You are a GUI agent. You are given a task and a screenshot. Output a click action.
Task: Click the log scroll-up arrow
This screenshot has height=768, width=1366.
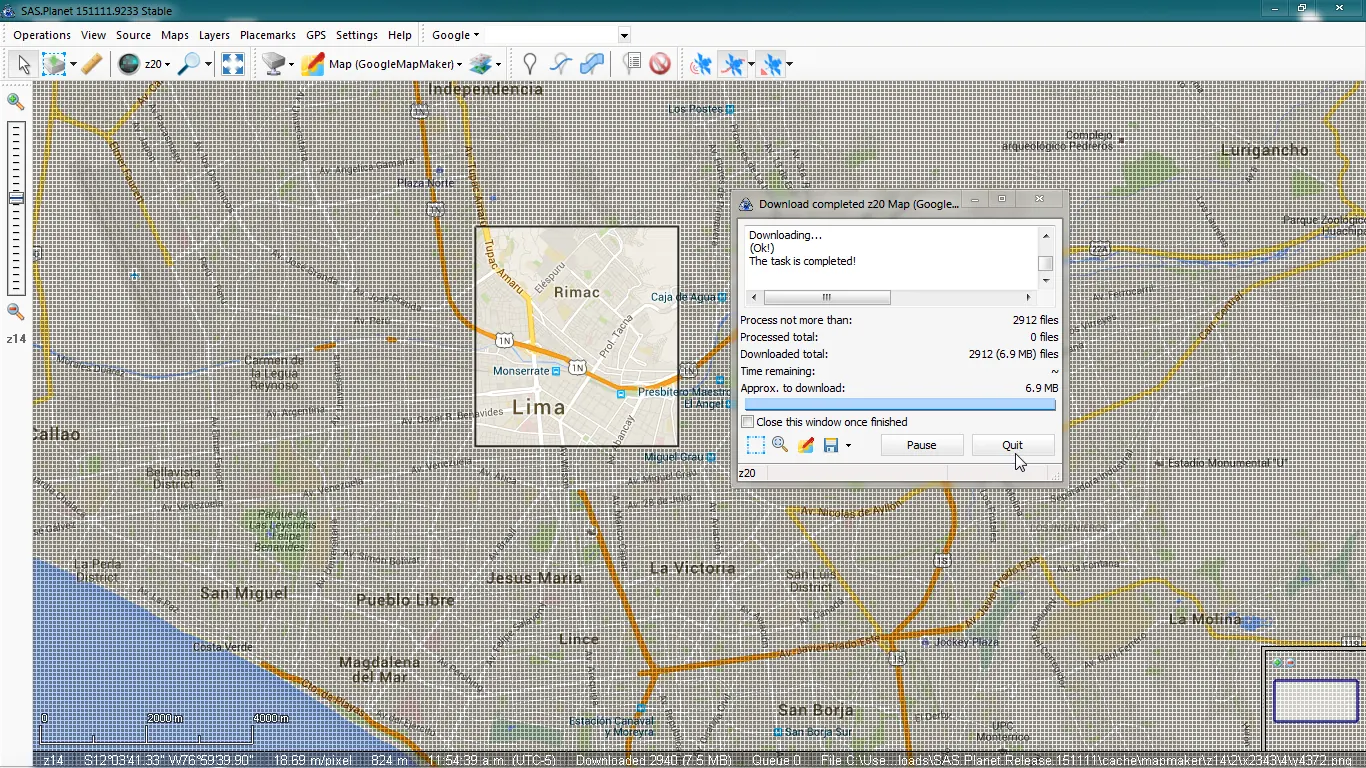pyautogui.click(x=1046, y=236)
